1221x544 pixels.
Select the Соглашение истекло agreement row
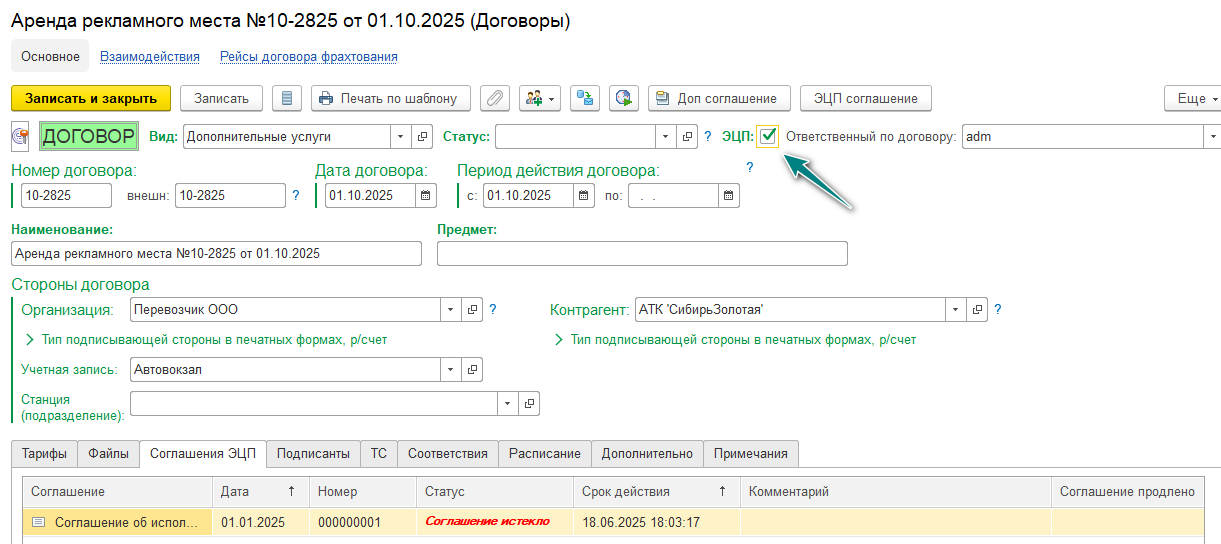click(x=487, y=522)
